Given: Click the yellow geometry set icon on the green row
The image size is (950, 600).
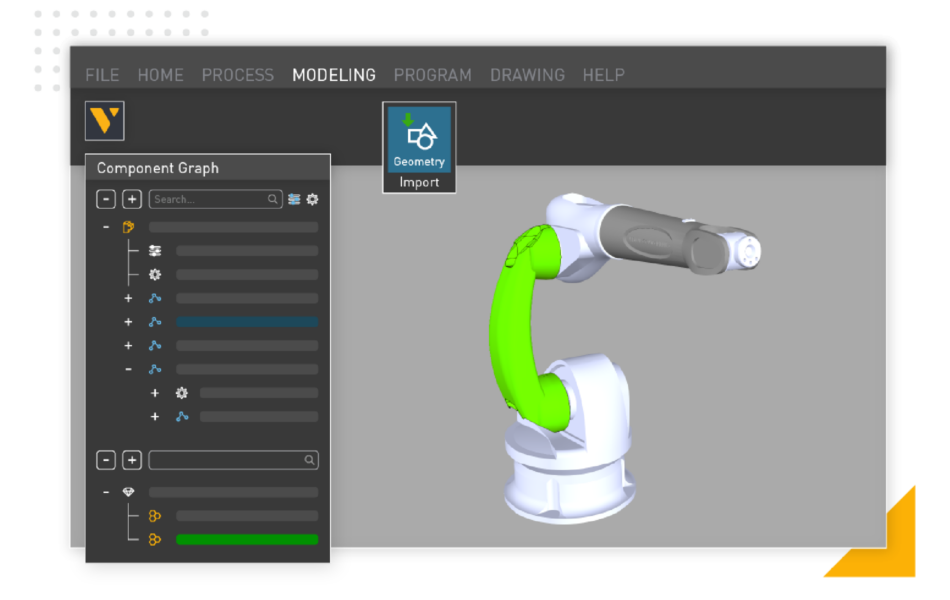Looking at the screenshot, I should (x=153, y=540).
